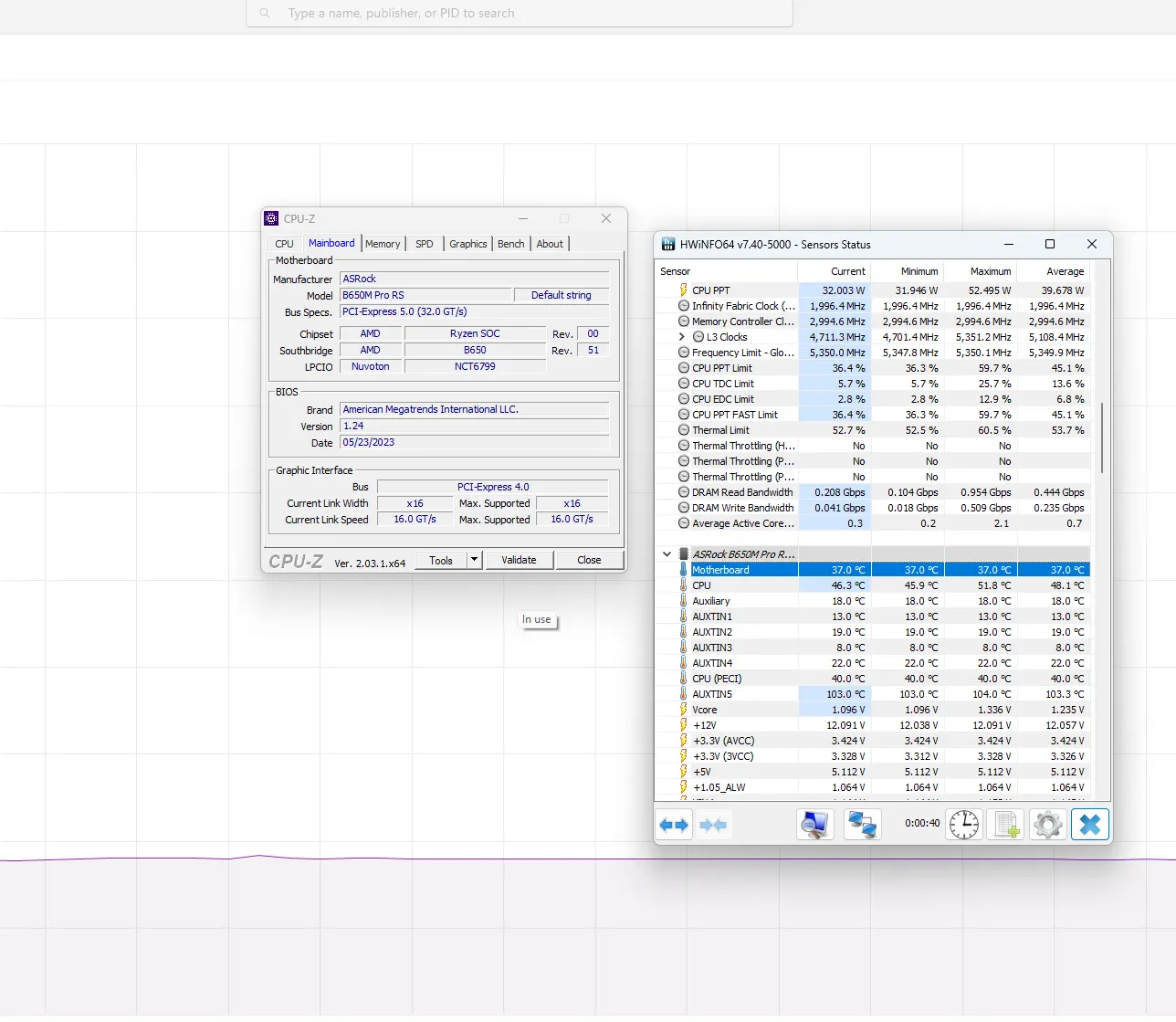Click the Tools button in CPU-Z
Viewport: 1176px width, 1022px height.
click(441, 560)
